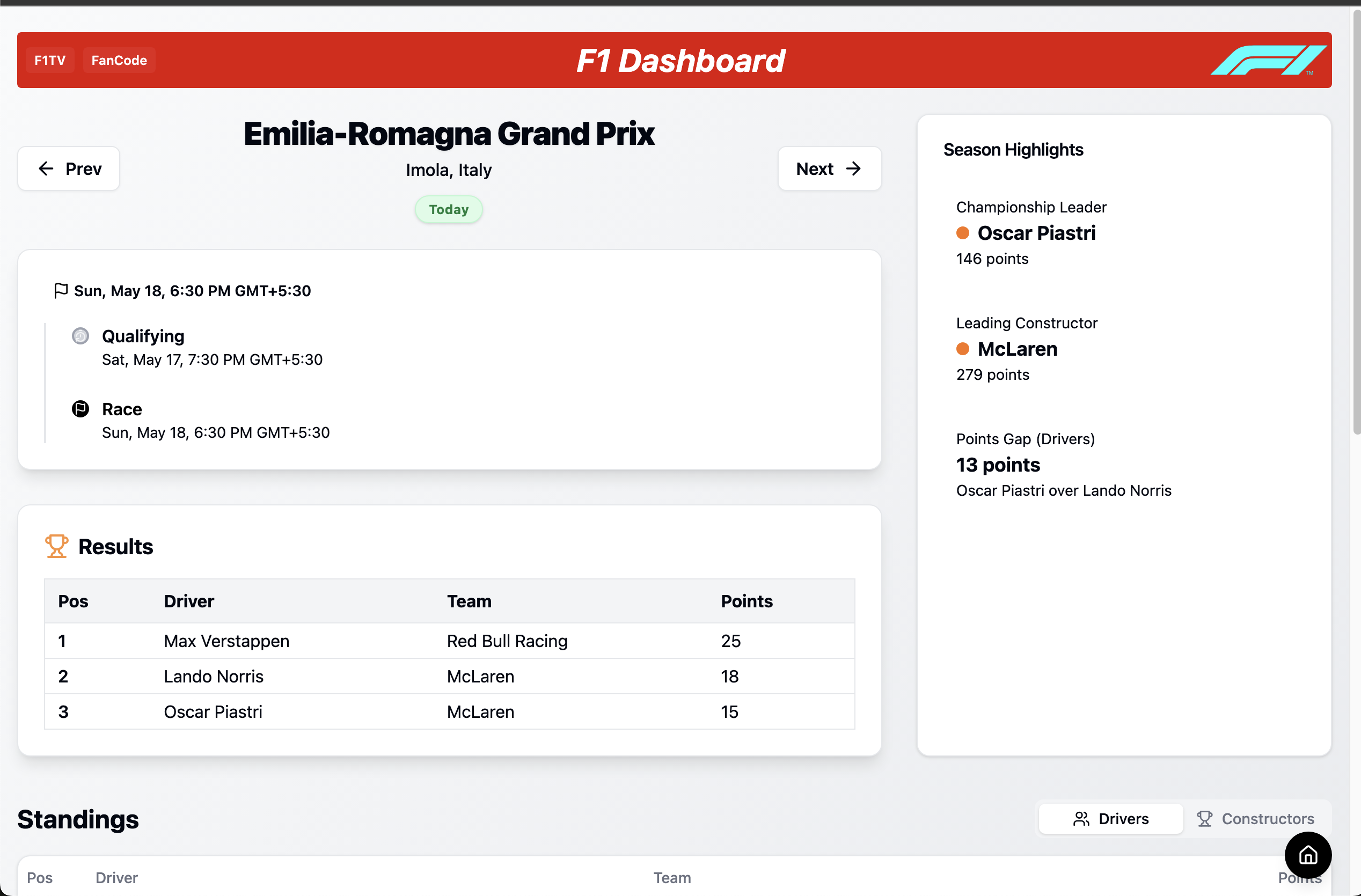Click Sat, May 17, 7:30 PM qualifying time
Image resolution: width=1361 pixels, height=896 pixels.
point(212,359)
